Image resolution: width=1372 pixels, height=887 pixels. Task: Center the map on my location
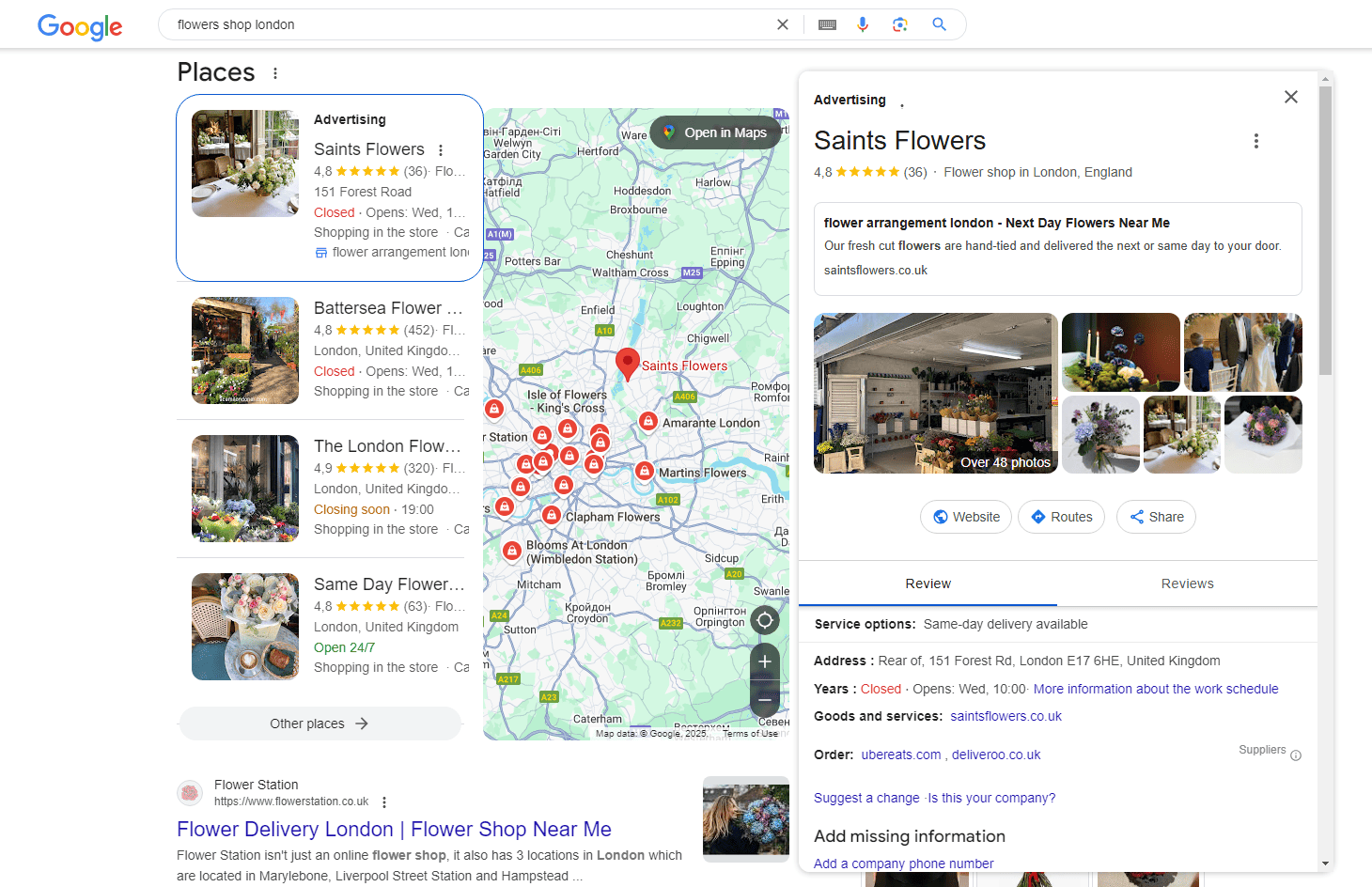pos(765,620)
